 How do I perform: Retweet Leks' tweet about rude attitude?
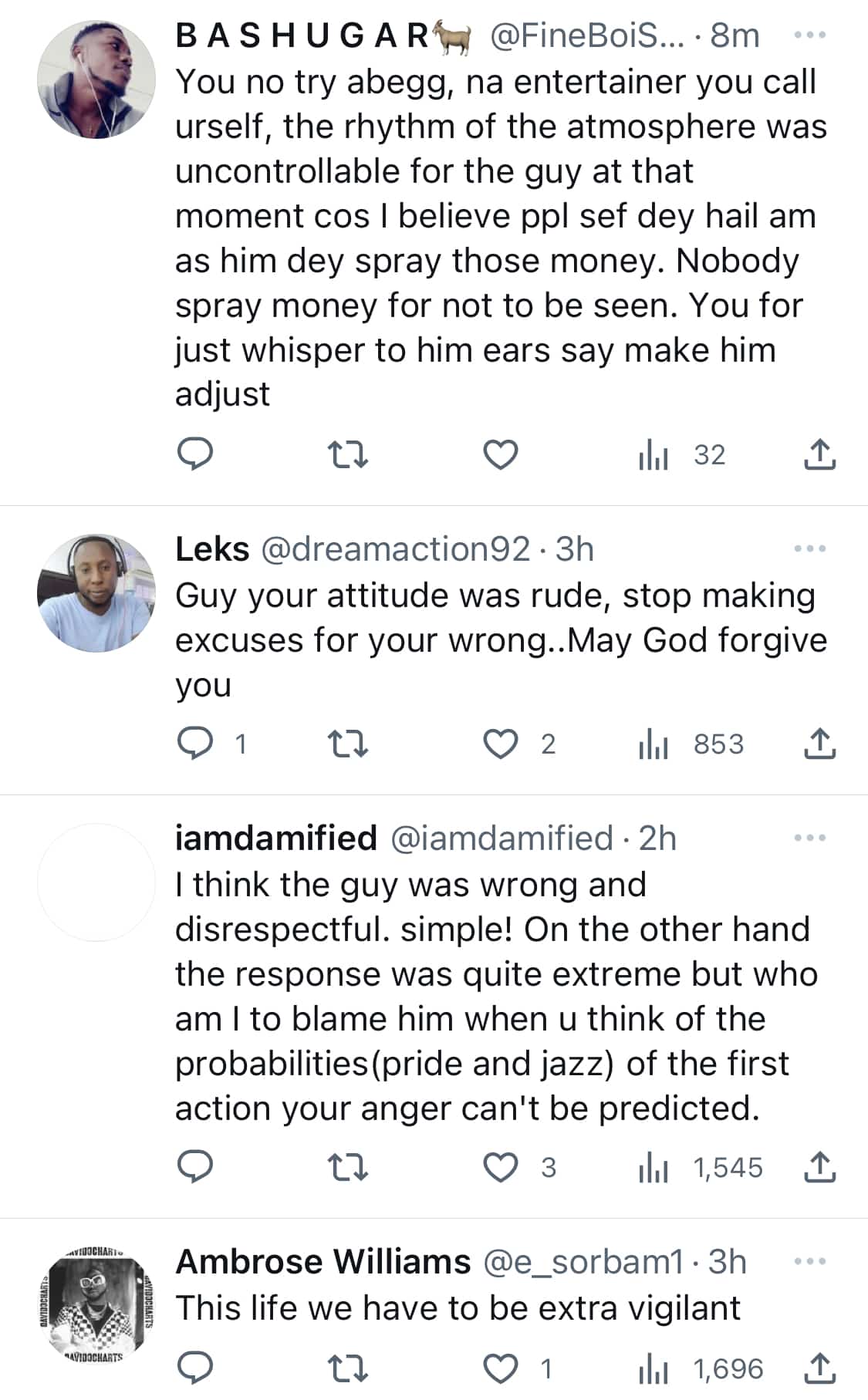pyautogui.click(x=348, y=744)
